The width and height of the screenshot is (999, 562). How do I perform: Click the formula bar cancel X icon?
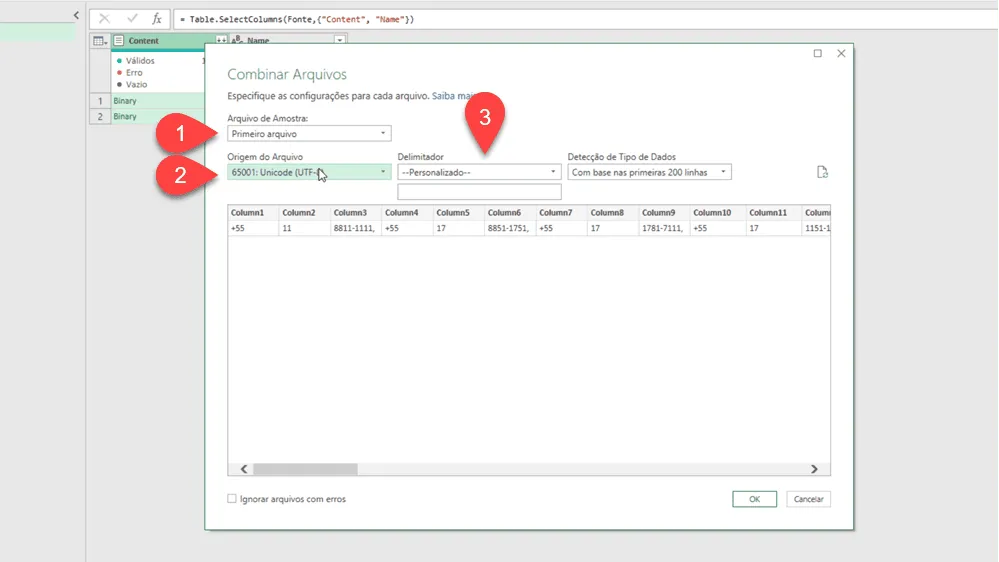[104, 18]
